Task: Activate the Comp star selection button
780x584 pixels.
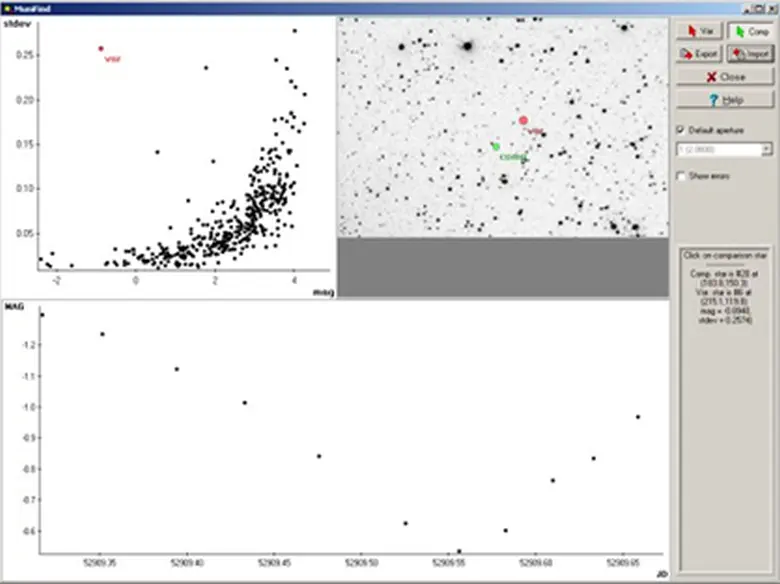Action: coord(750,32)
